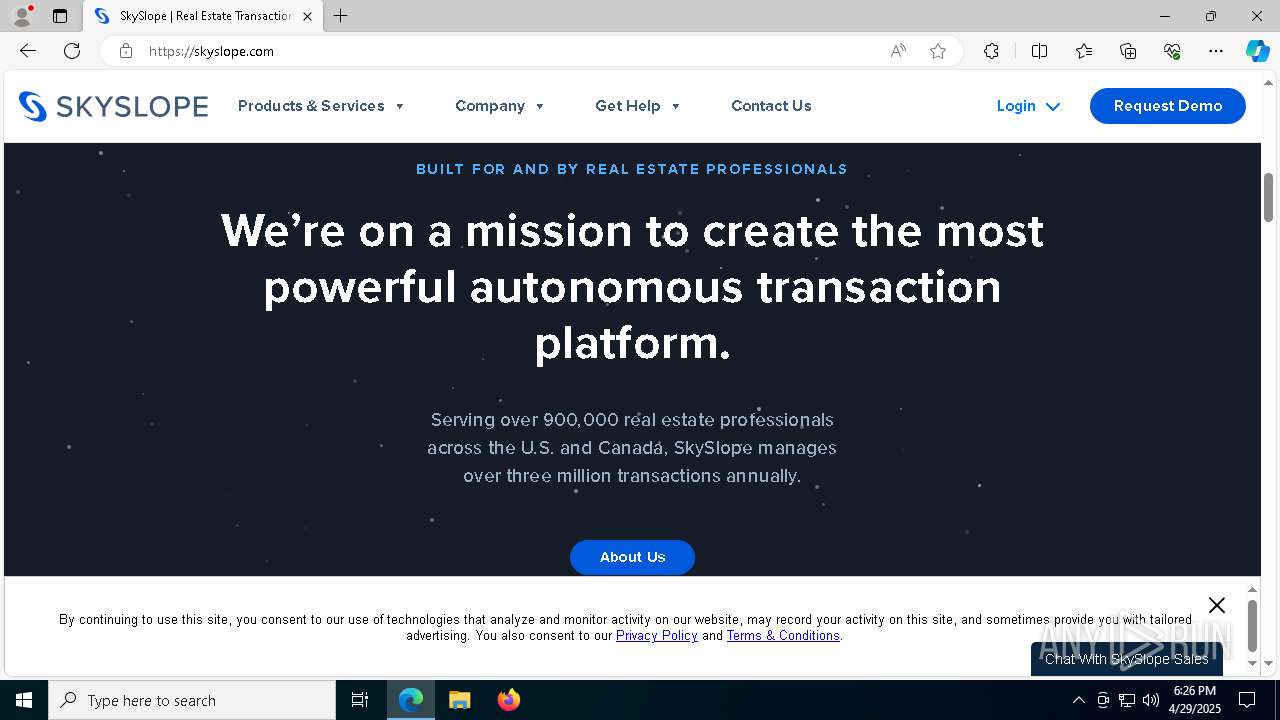This screenshot has width=1280, height=720.
Task: Click Microsoft Edge taskbar icon
Action: 411,700
